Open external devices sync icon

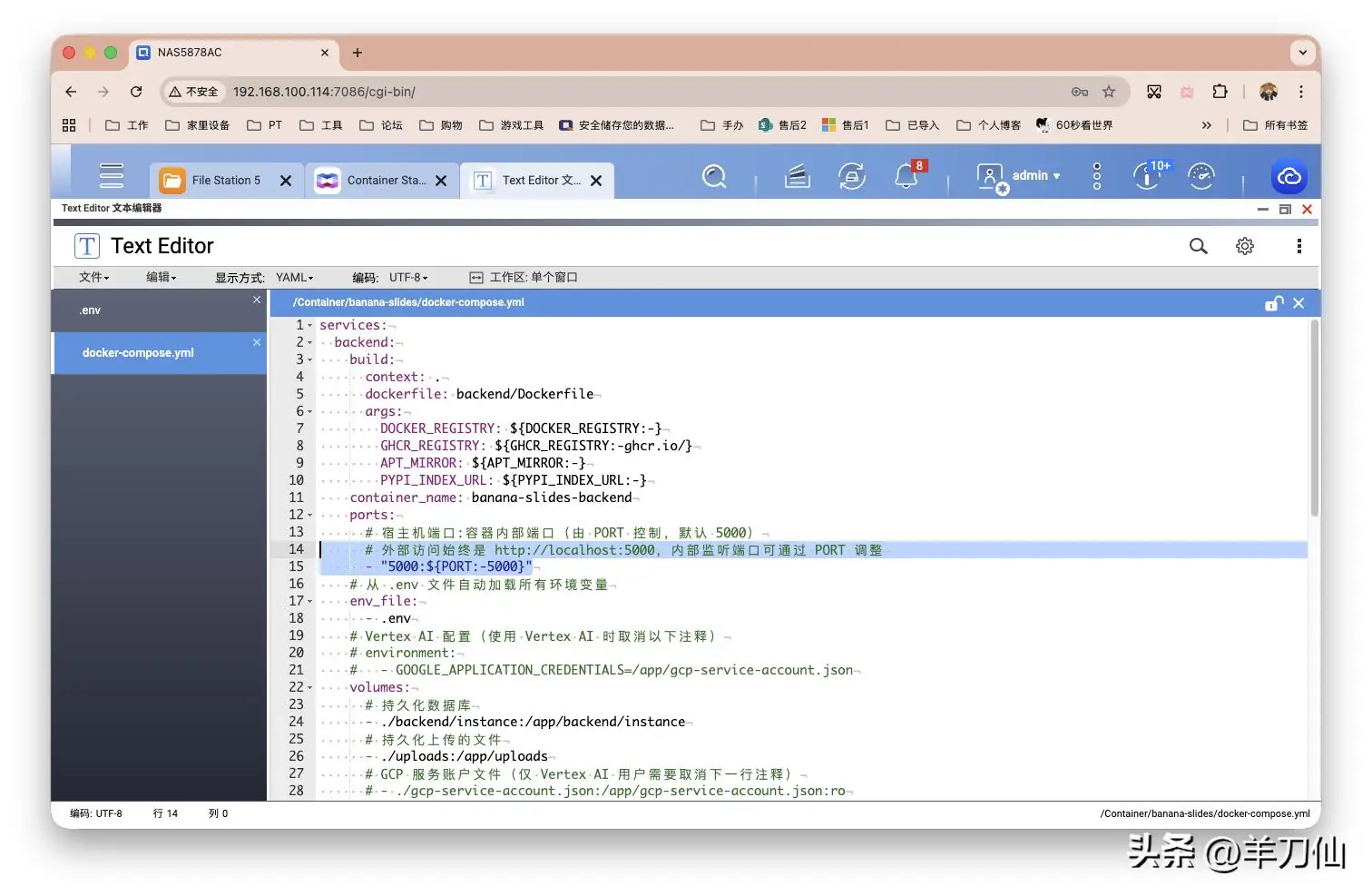(x=851, y=176)
